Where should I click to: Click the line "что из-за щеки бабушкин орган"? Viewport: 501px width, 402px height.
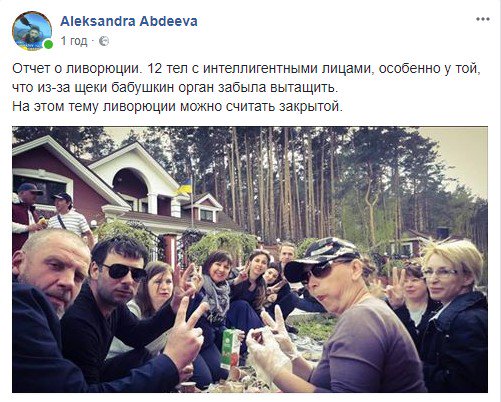pos(175,87)
